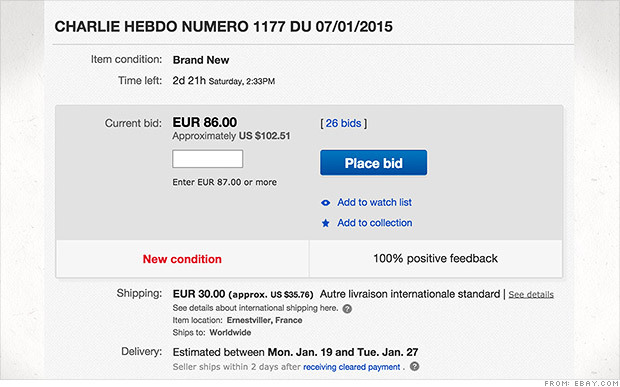This screenshot has height=387, width=620.
Task: Click the Brand New item condition value
Action: click(x=201, y=60)
